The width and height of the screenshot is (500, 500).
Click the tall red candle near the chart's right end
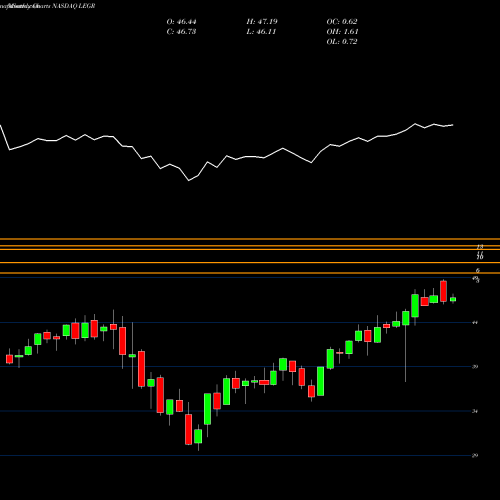pyautogui.click(x=443, y=291)
